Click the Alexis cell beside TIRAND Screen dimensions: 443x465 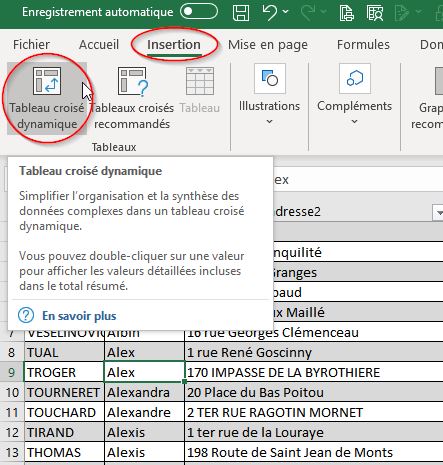pyautogui.click(x=144, y=432)
